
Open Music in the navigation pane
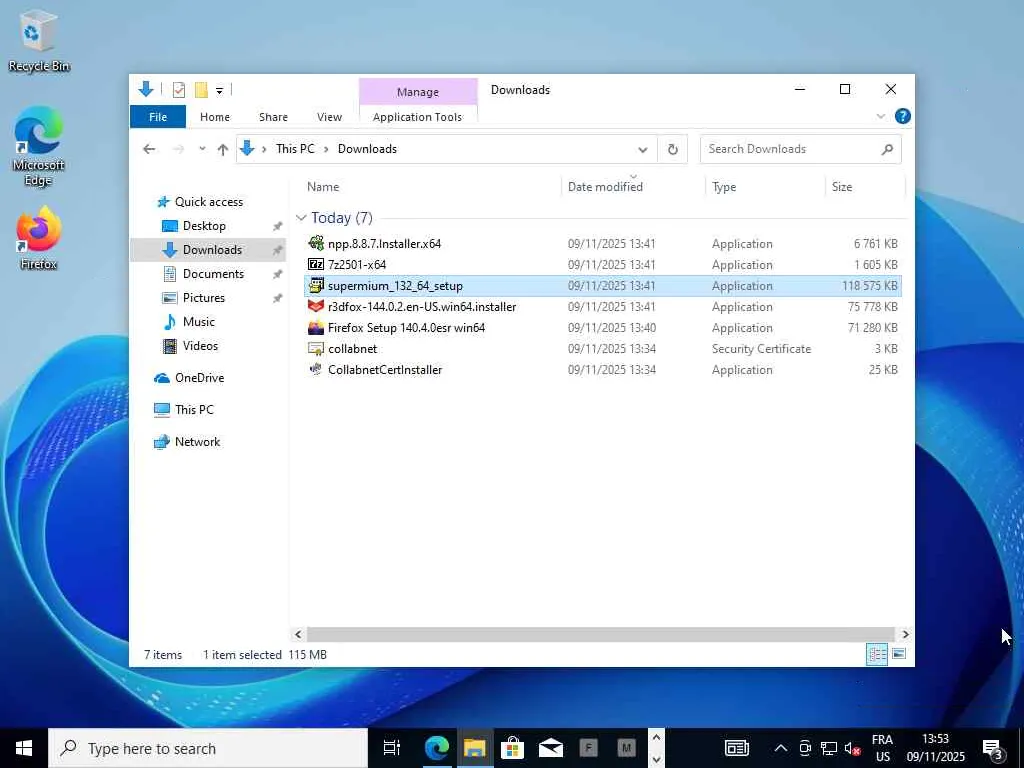[x=199, y=322]
